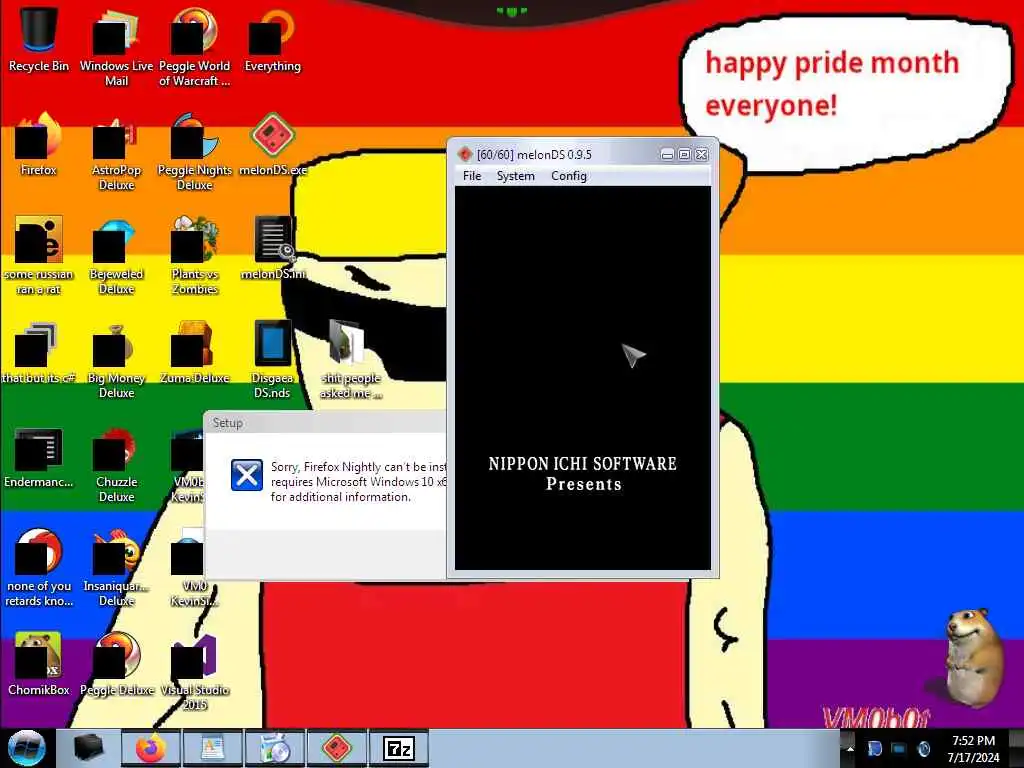The width and height of the screenshot is (1024, 768).
Task: Open the System menu in melonDS
Action: point(515,176)
